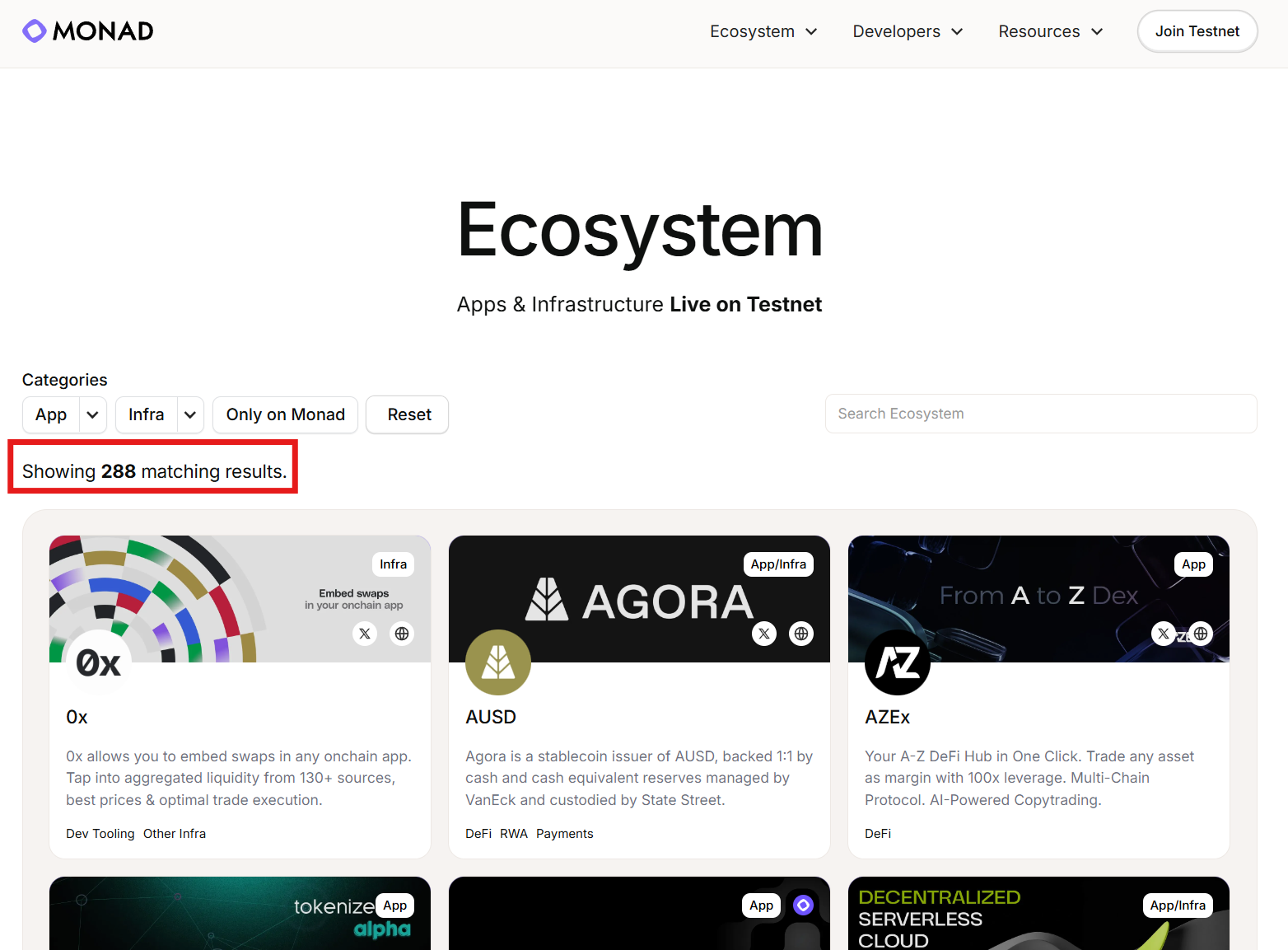
Task: Select the RWA tag on AUSD
Action: [514, 834]
